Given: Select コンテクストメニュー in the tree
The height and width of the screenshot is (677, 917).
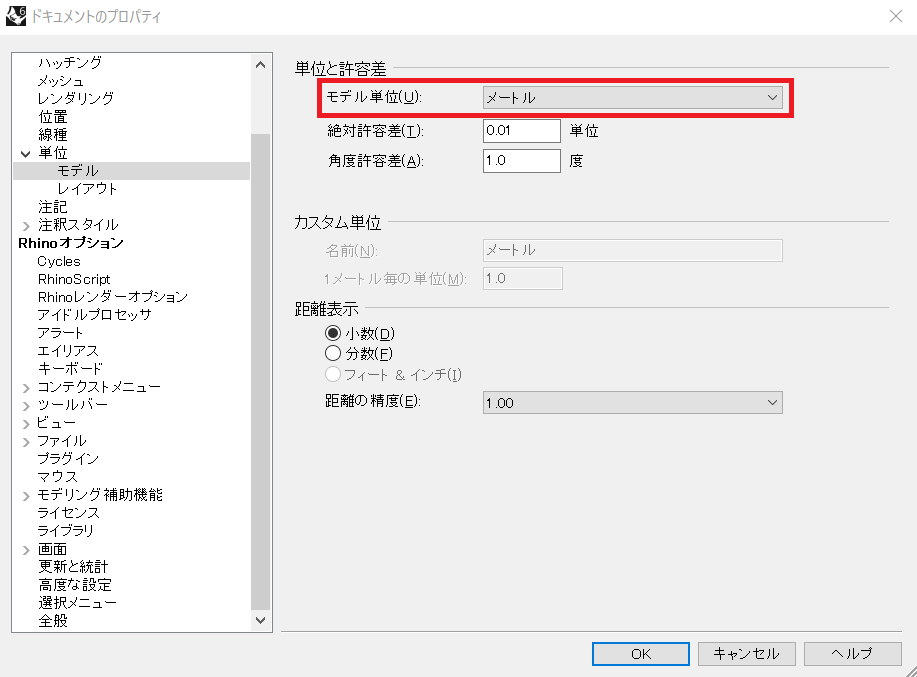Looking at the screenshot, I should [x=99, y=386].
